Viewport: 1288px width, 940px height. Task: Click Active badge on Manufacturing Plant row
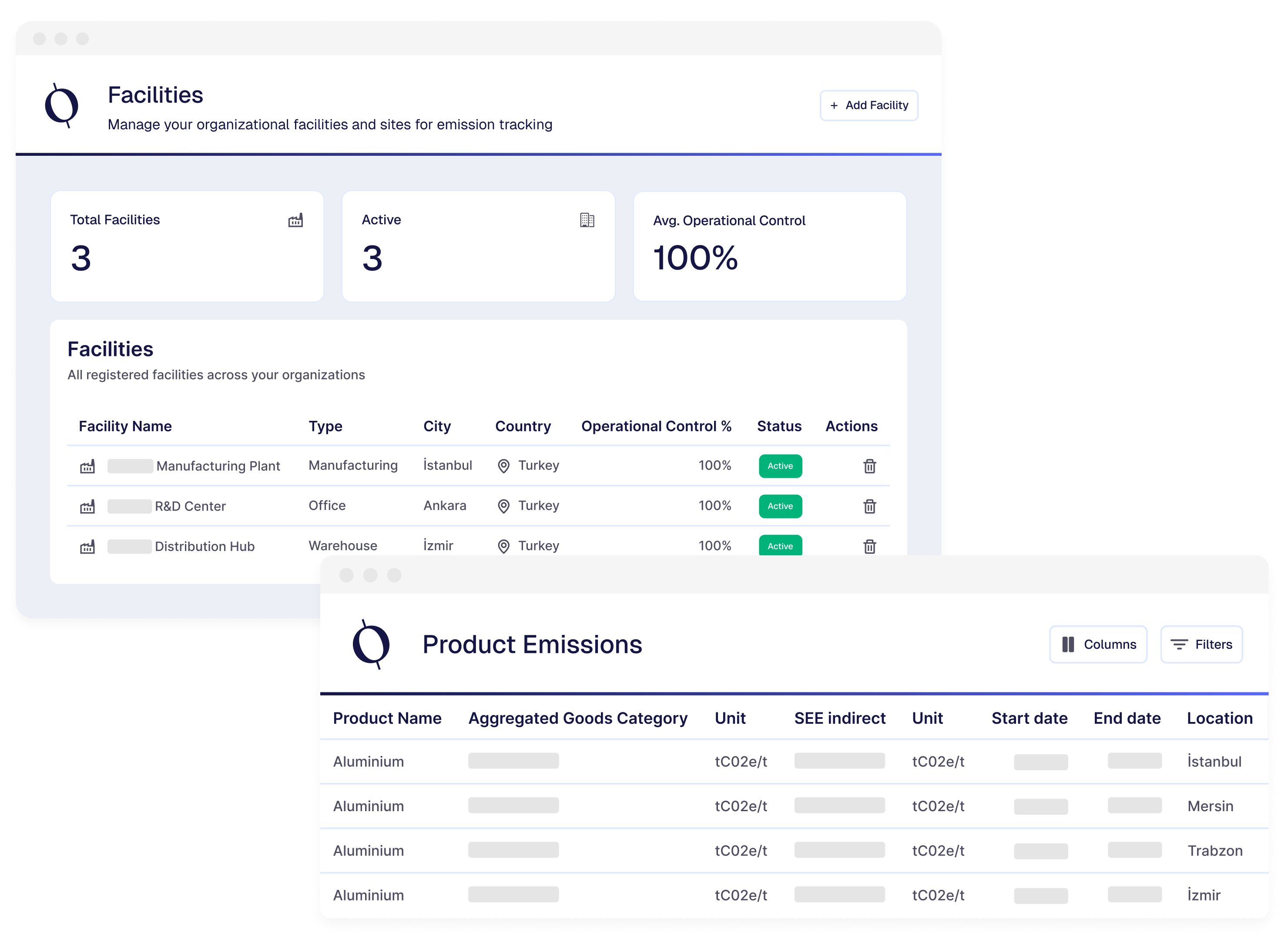pyautogui.click(x=780, y=466)
